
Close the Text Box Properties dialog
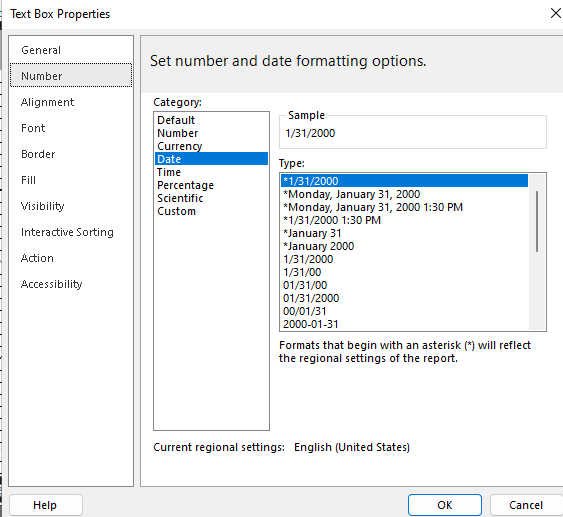pyautogui.click(x=555, y=14)
